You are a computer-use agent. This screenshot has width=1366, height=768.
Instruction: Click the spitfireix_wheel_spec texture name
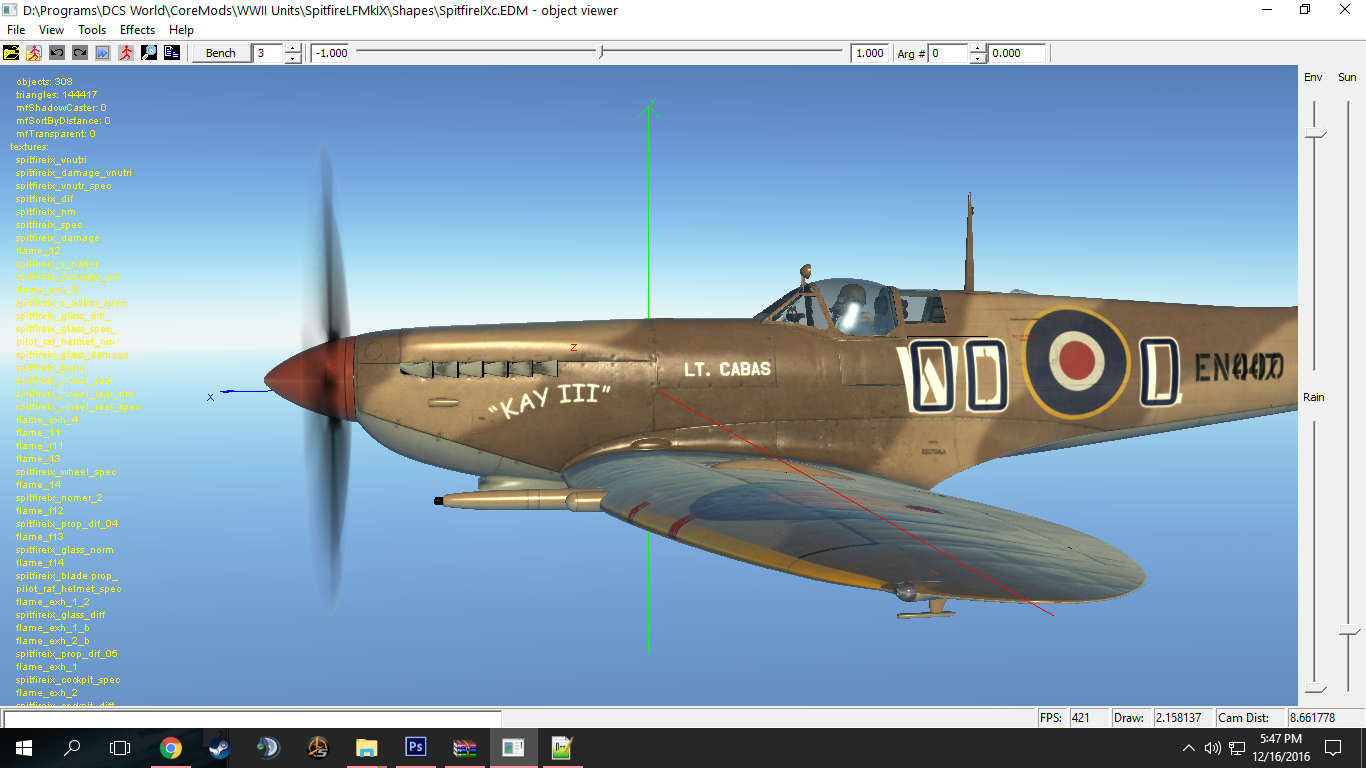(x=66, y=472)
